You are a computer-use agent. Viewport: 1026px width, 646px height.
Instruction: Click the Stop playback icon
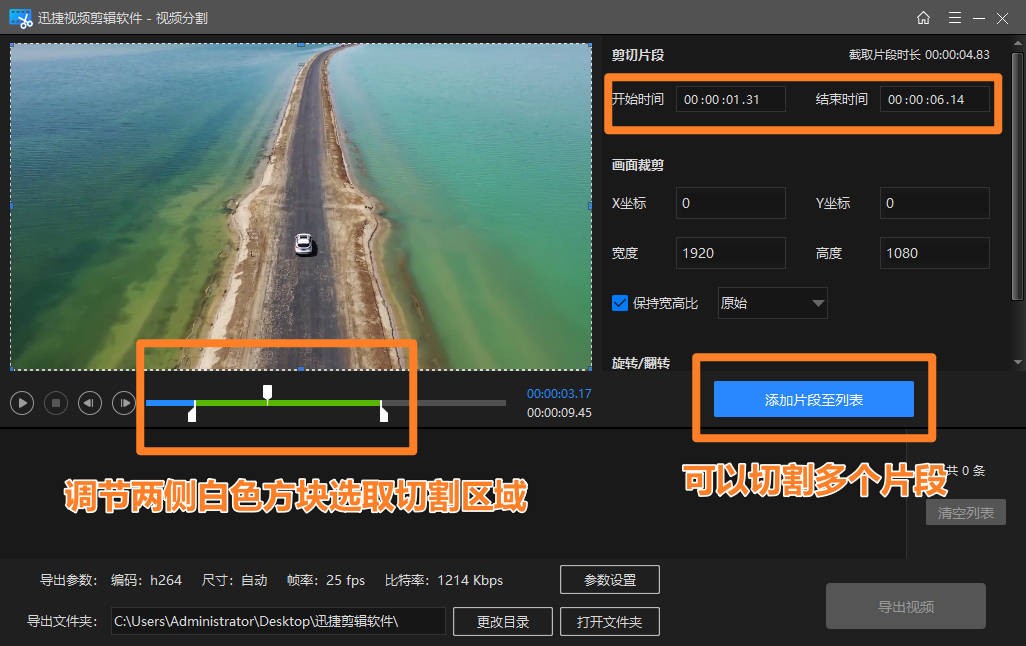tap(55, 403)
